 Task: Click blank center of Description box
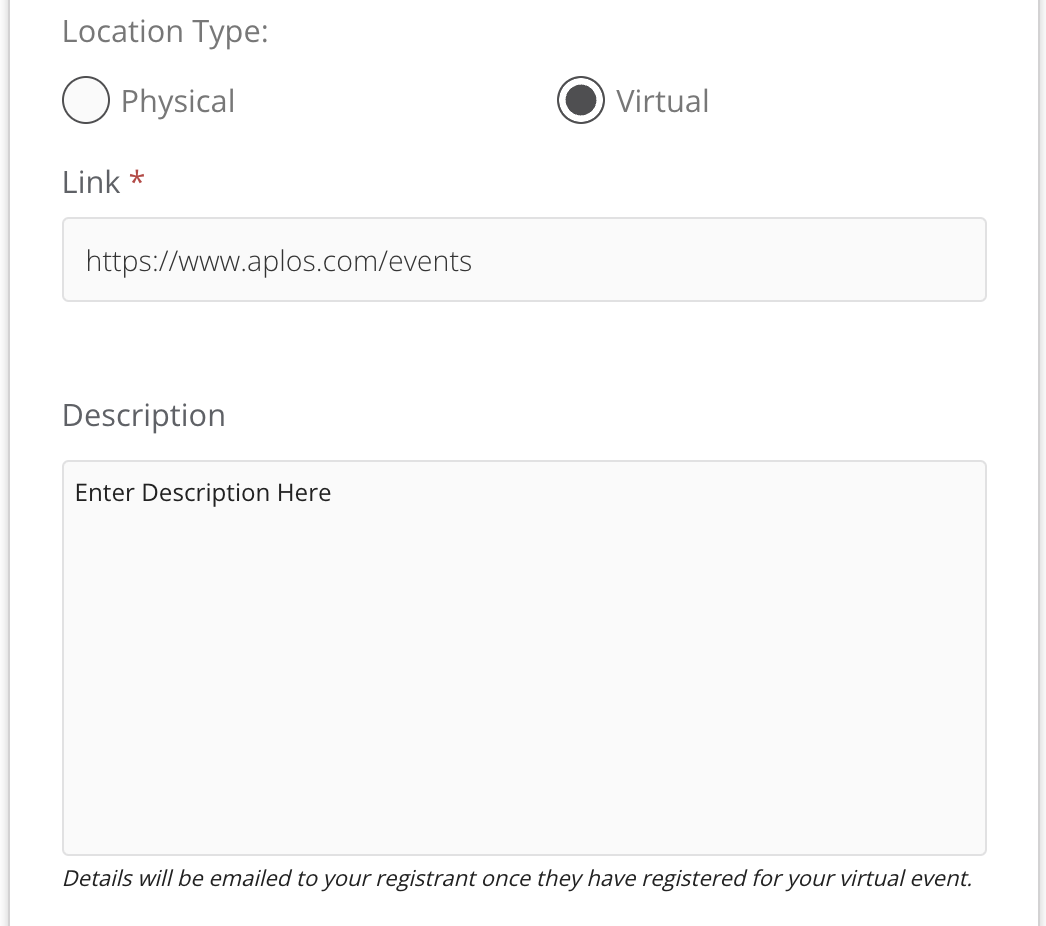coord(524,658)
